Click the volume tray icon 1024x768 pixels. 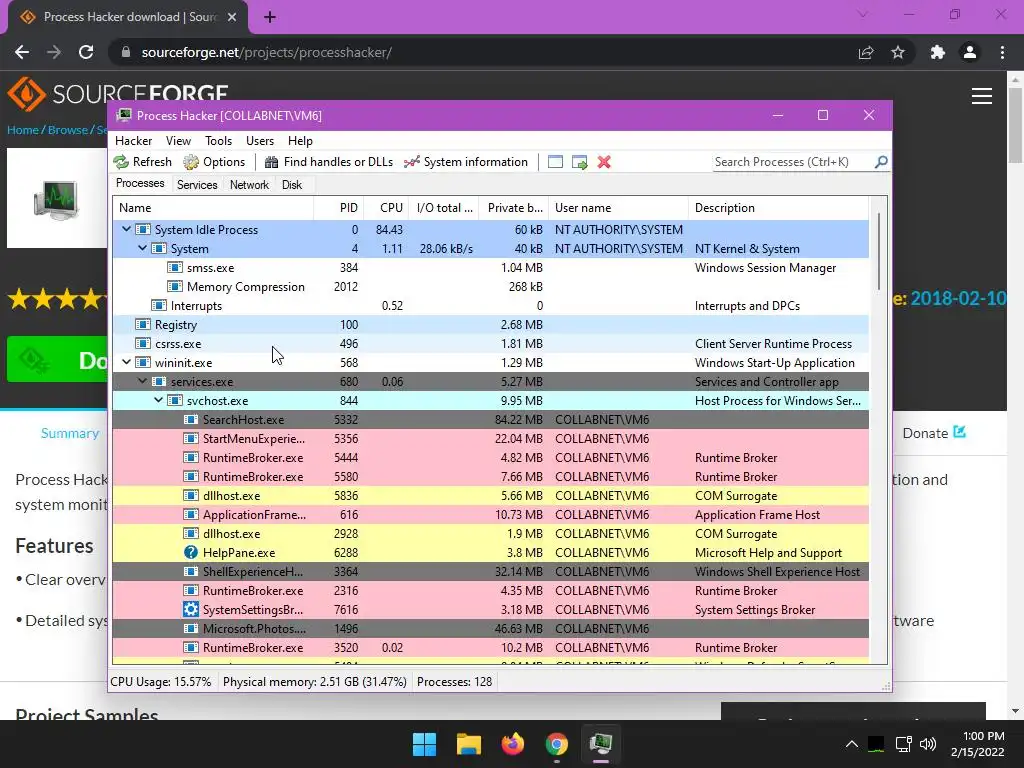[x=927, y=744]
